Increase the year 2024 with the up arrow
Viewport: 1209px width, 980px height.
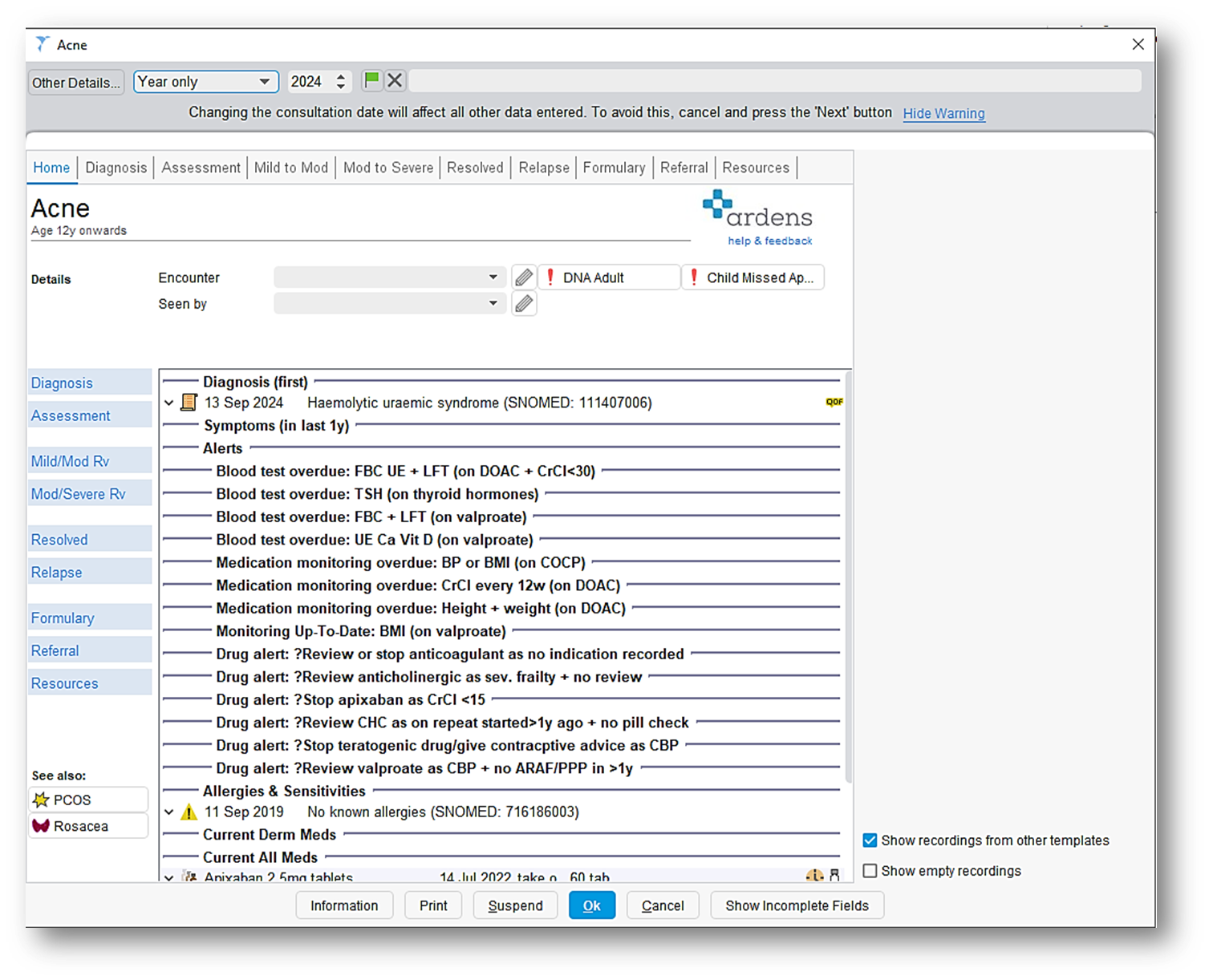pos(341,77)
